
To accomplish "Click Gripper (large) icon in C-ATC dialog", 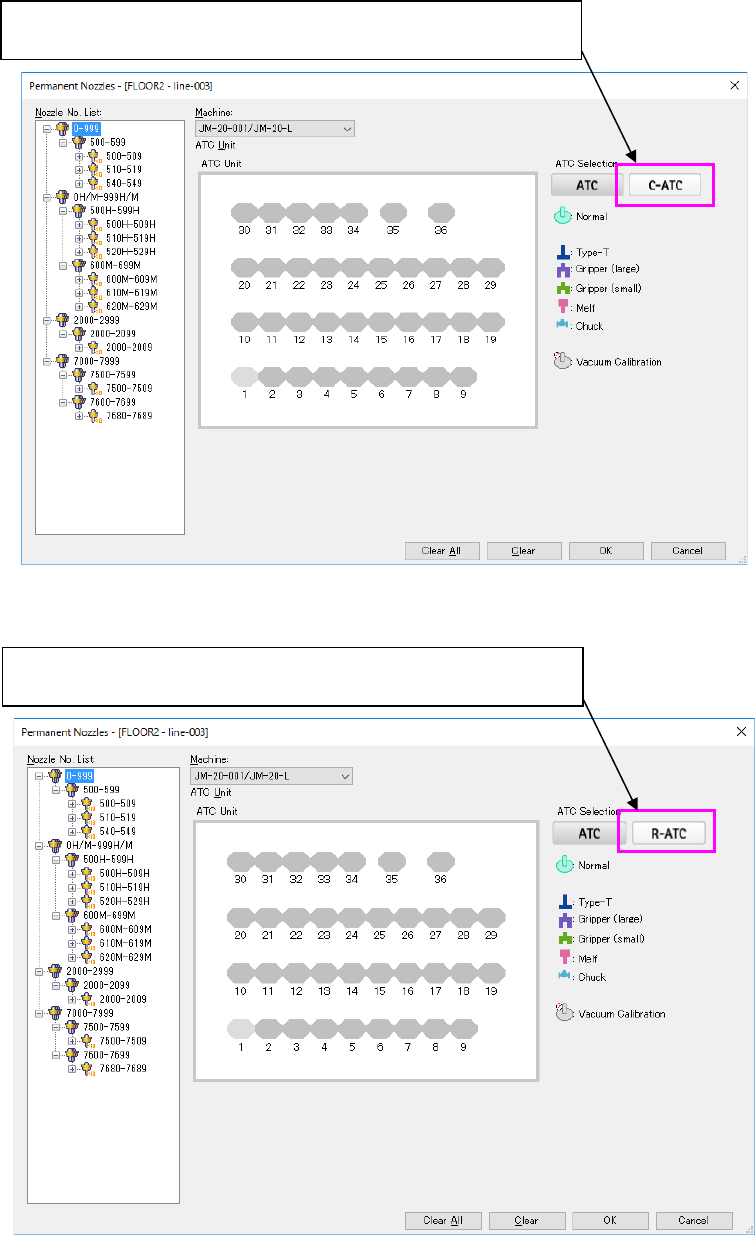I will [562, 270].
